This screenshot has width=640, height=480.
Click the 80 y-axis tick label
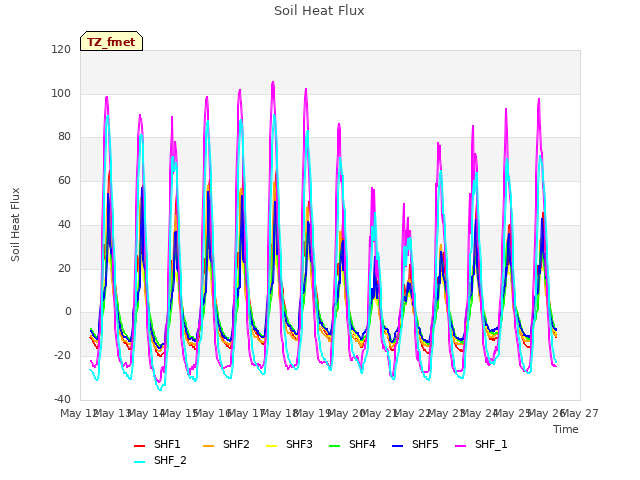point(64,137)
